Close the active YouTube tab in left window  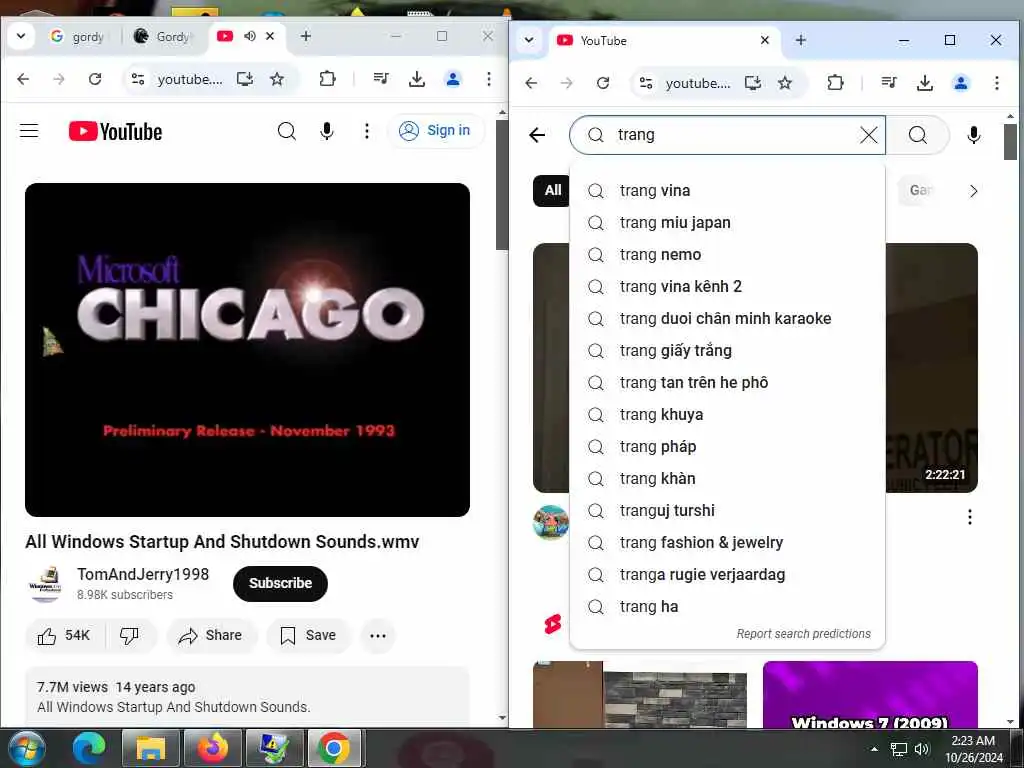(x=270, y=36)
